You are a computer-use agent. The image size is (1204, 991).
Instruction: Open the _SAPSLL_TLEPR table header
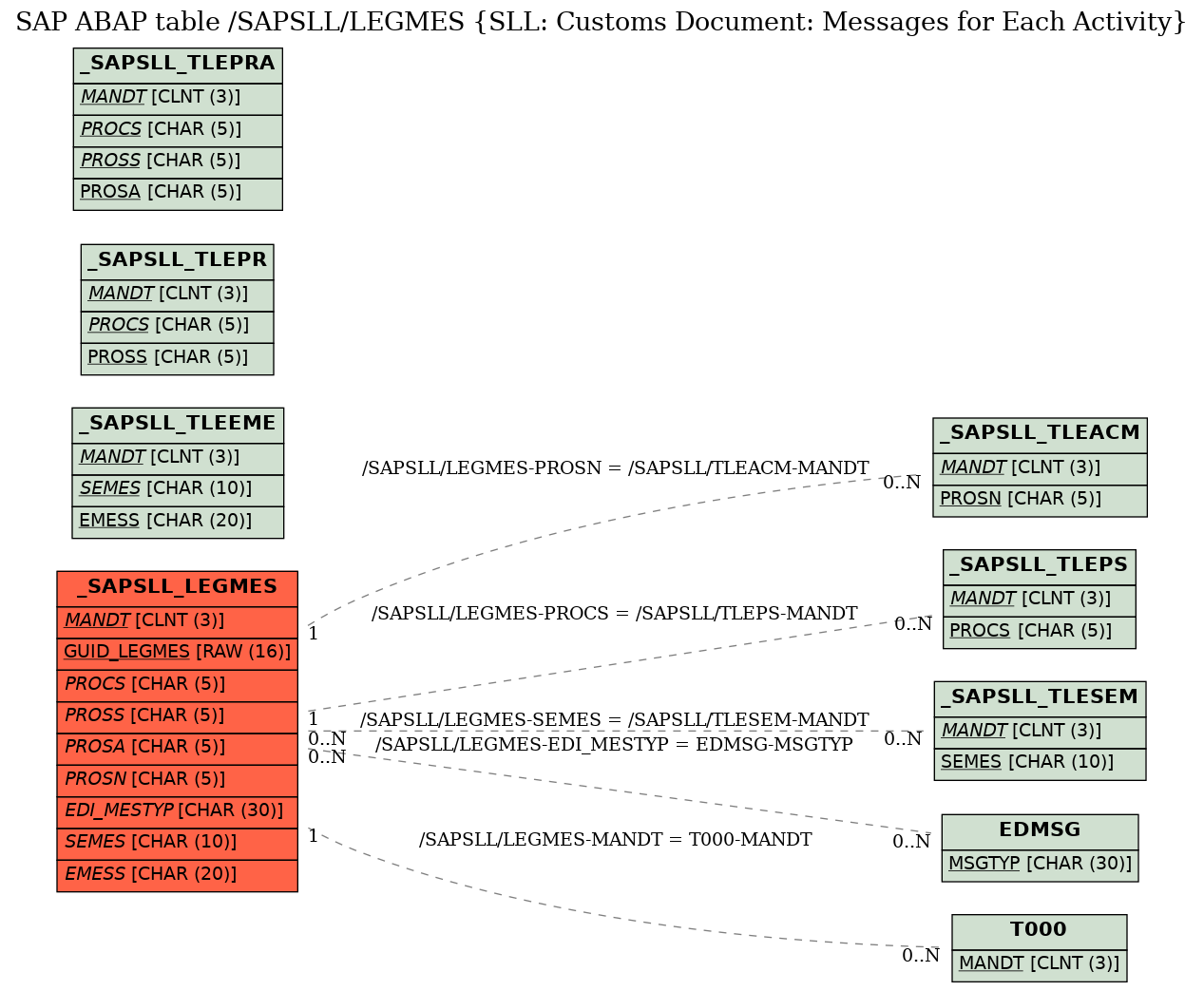[178, 262]
